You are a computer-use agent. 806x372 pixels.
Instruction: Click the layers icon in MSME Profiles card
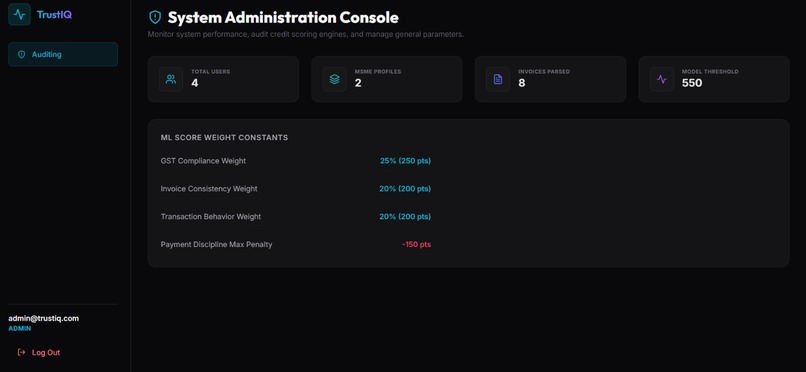tap(335, 79)
